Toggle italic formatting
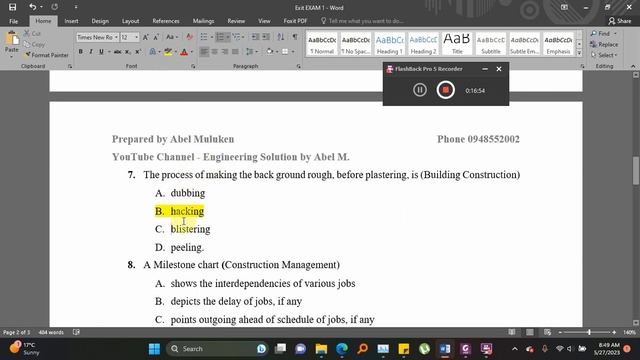 pyautogui.click(x=91, y=52)
